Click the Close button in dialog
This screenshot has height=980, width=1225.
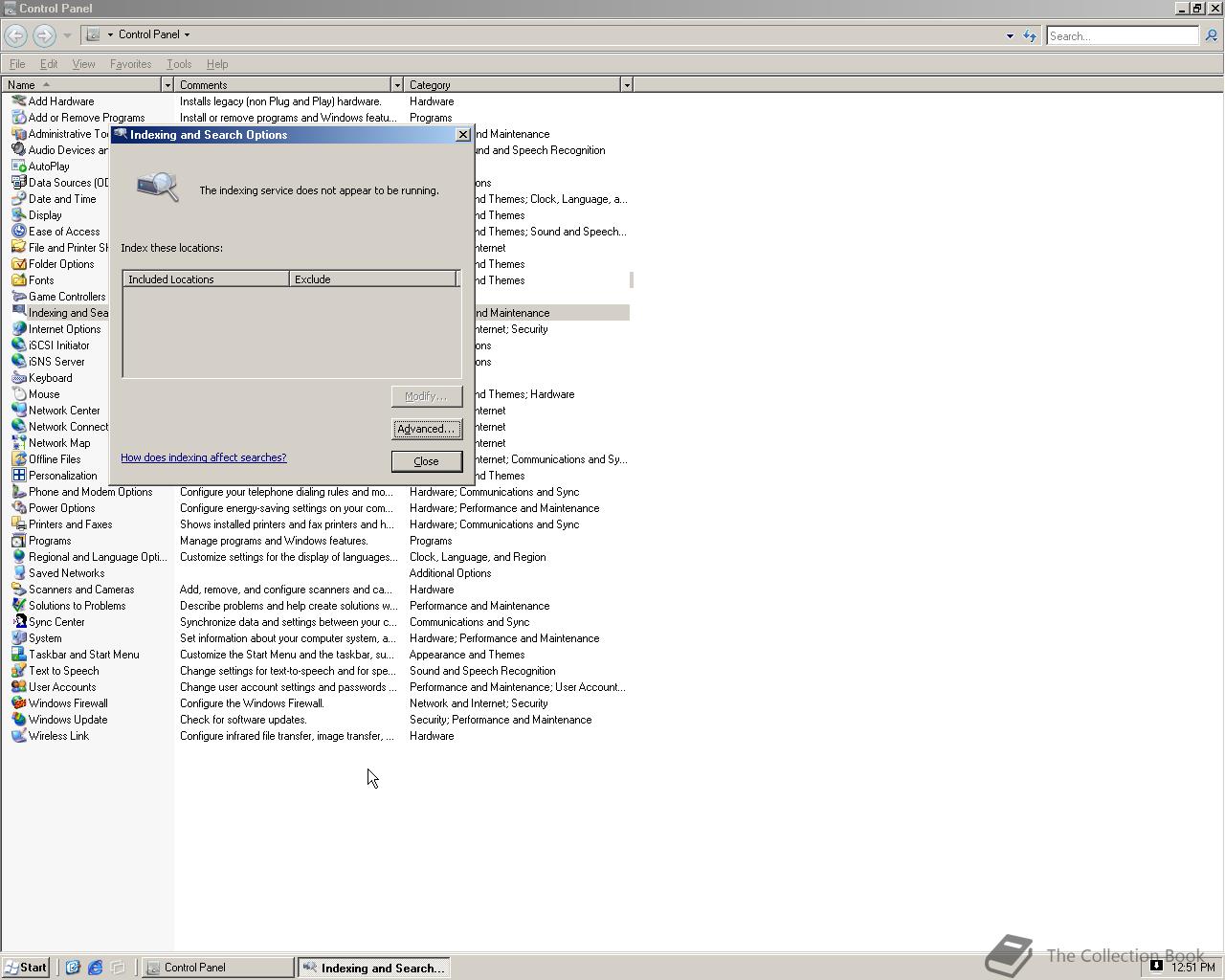click(427, 461)
